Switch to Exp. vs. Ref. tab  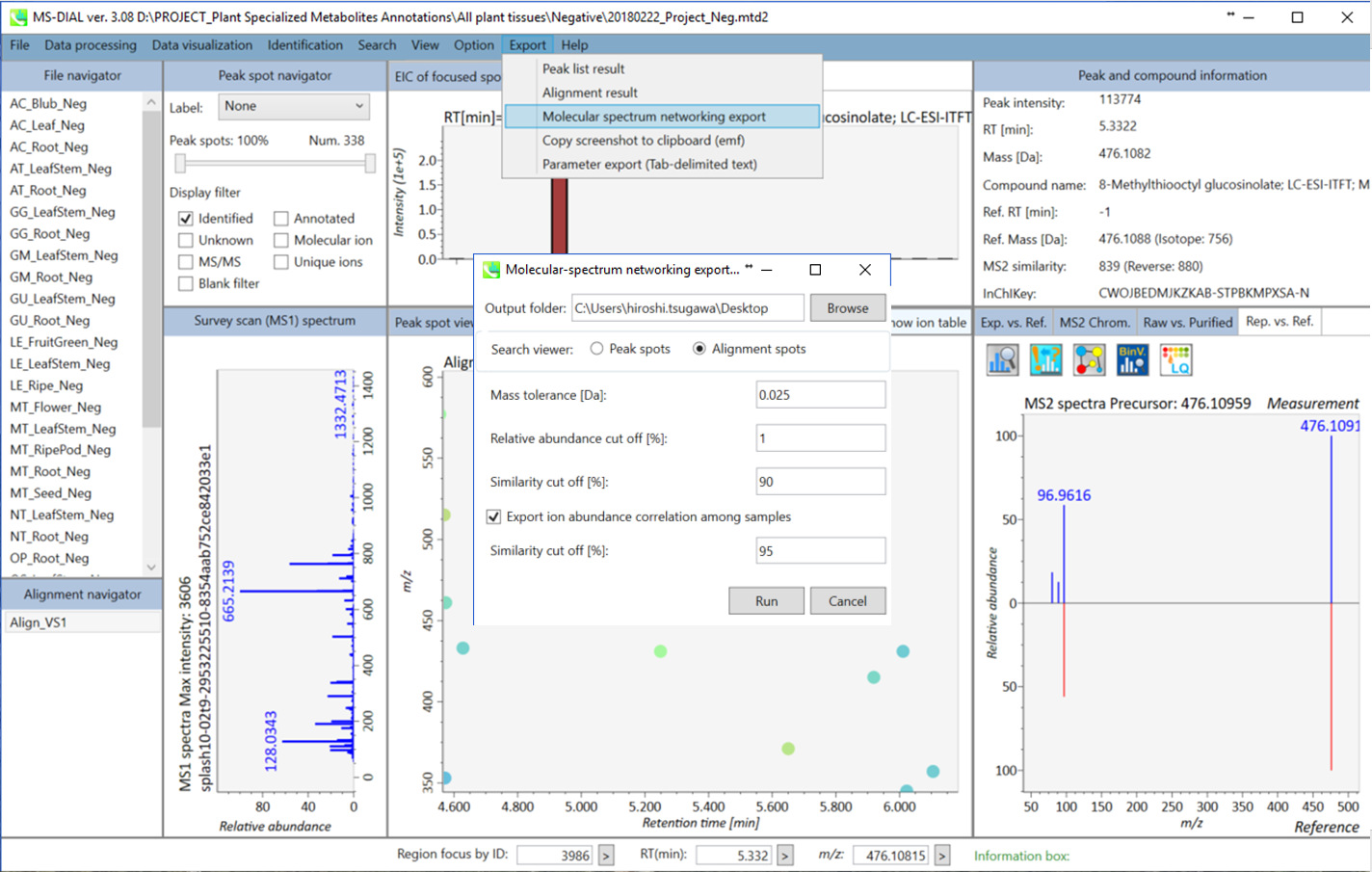1013,323
